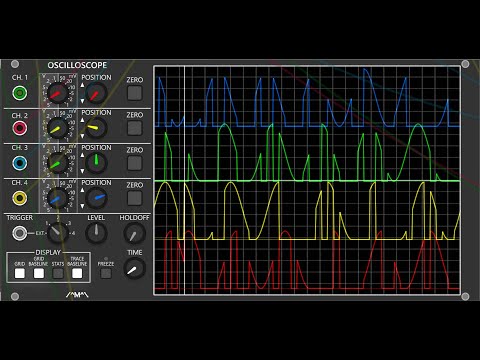Click CH. 2 position down arrow
Viewport: 480px width, 360px height.
pos(82,136)
